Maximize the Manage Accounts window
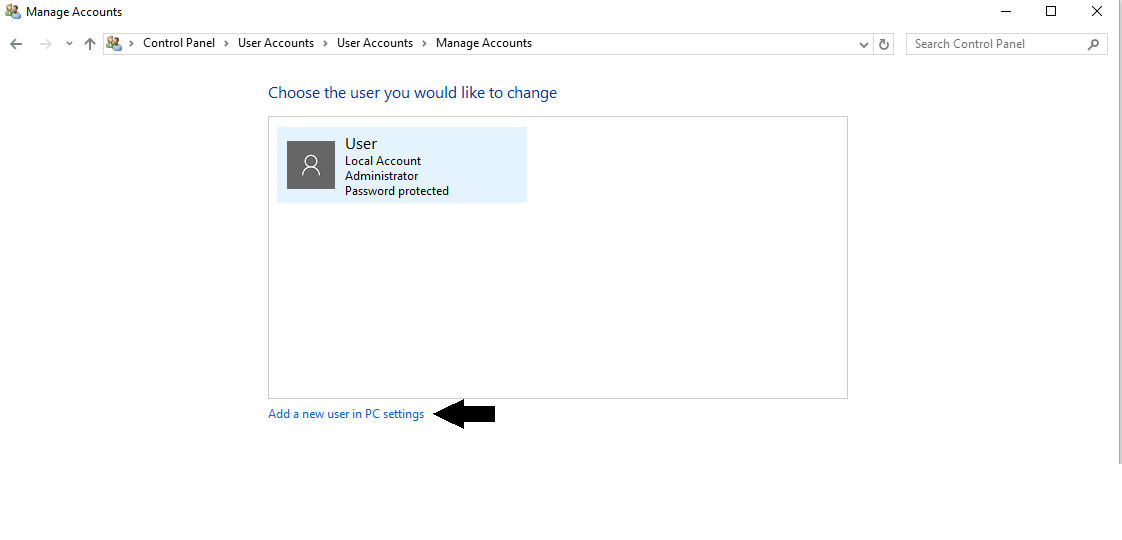 coord(1051,12)
